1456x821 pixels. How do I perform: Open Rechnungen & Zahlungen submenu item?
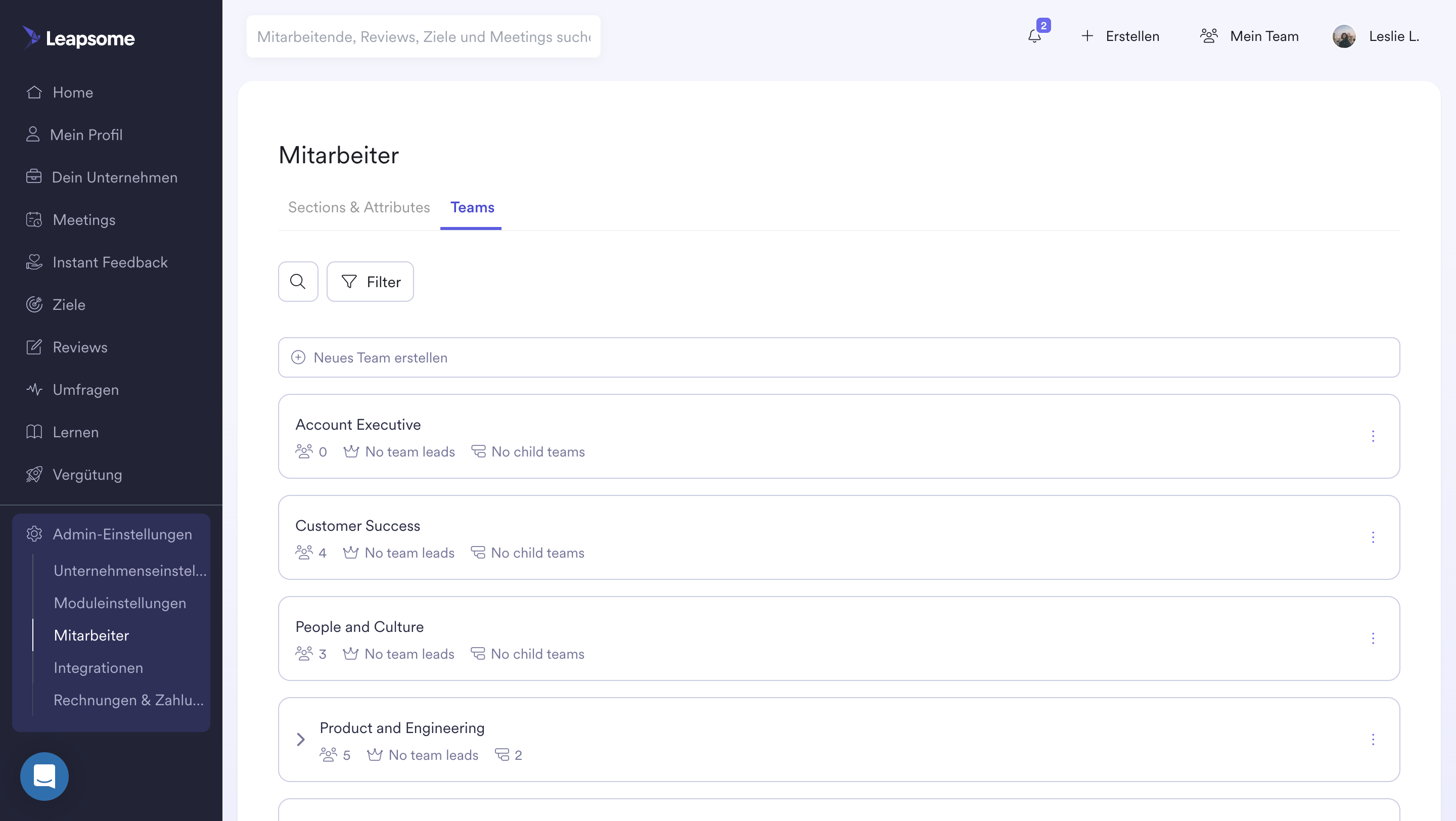pyautogui.click(x=129, y=700)
